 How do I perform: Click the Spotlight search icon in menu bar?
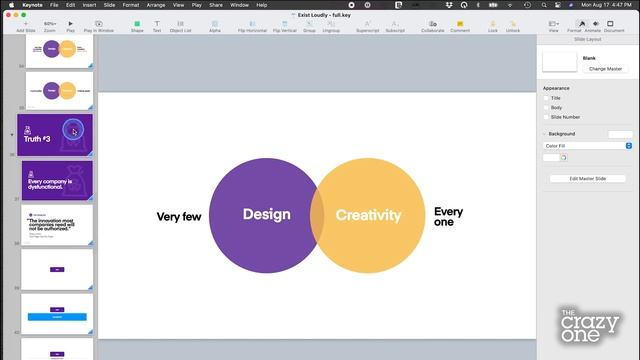pos(544,5)
